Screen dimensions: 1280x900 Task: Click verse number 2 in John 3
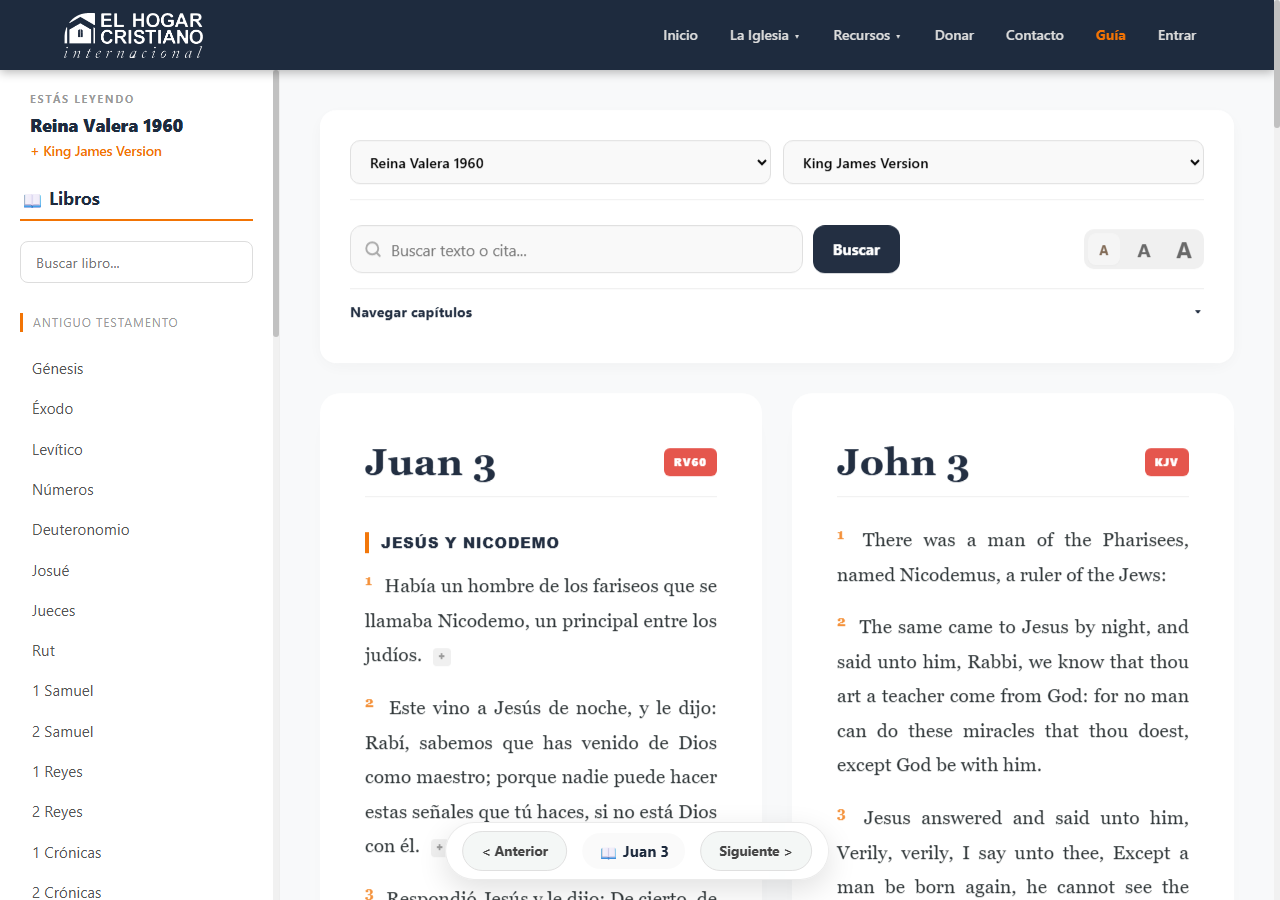point(841,622)
